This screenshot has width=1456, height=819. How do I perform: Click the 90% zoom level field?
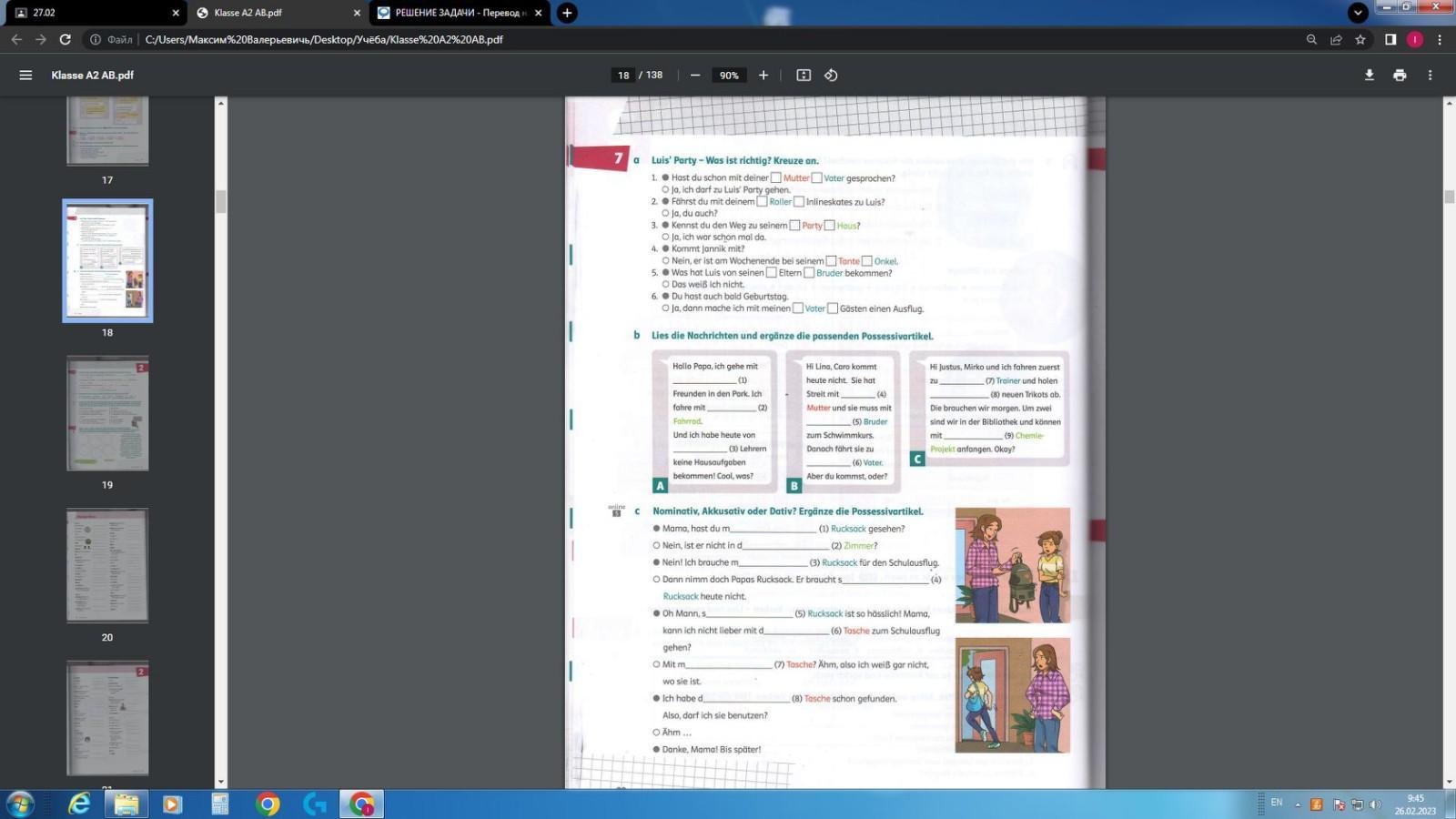(729, 76)
